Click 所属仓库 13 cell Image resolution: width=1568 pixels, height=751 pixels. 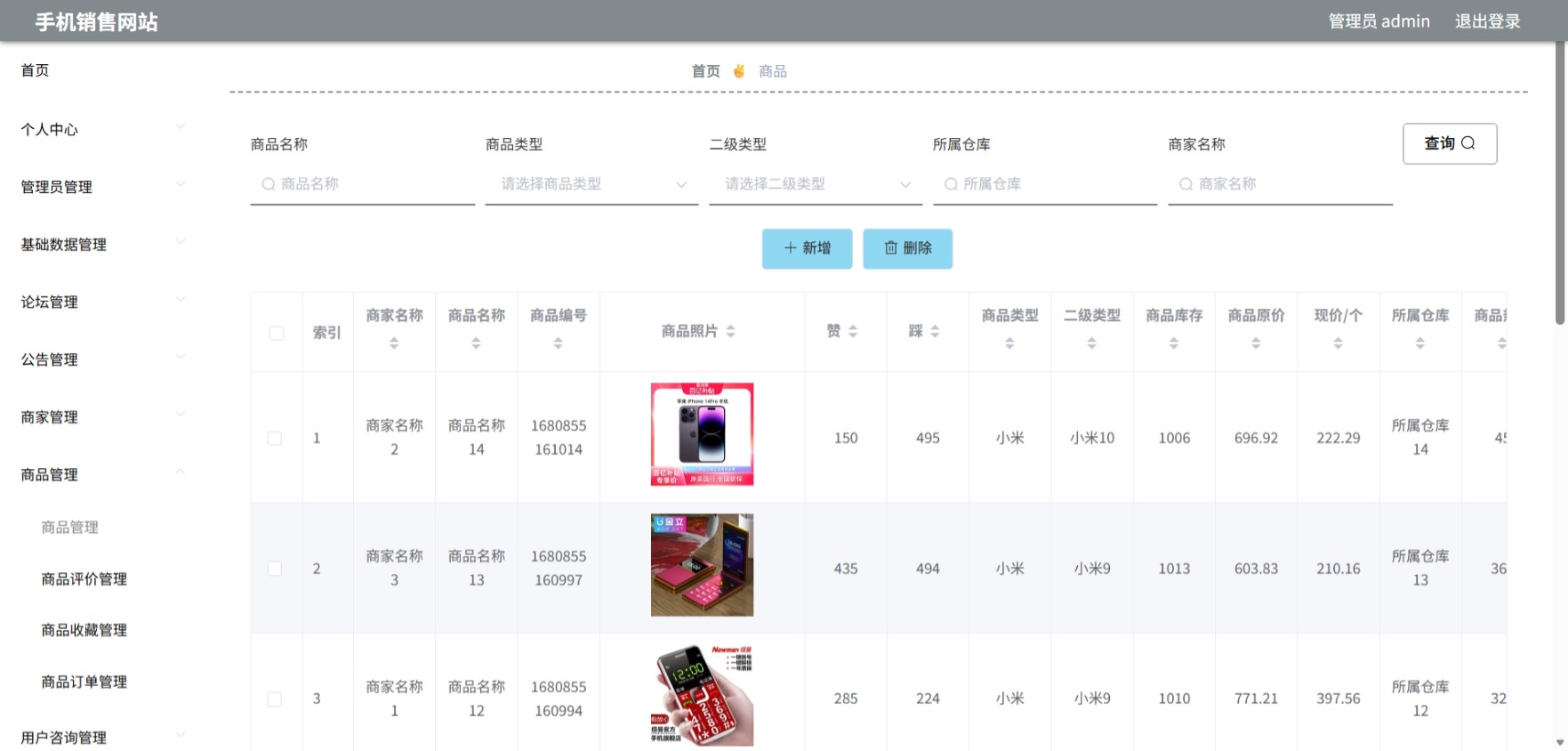click(1420, 569)
